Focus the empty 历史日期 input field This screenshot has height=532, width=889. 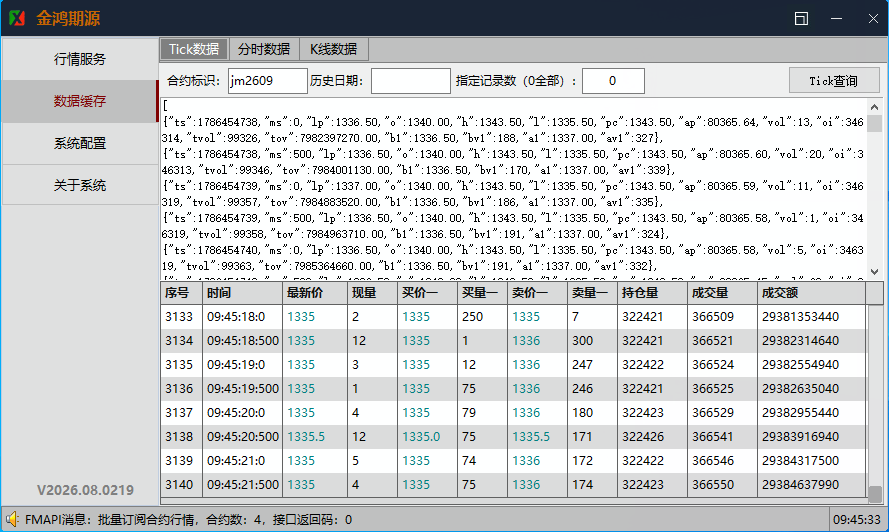tap(410, 81)
